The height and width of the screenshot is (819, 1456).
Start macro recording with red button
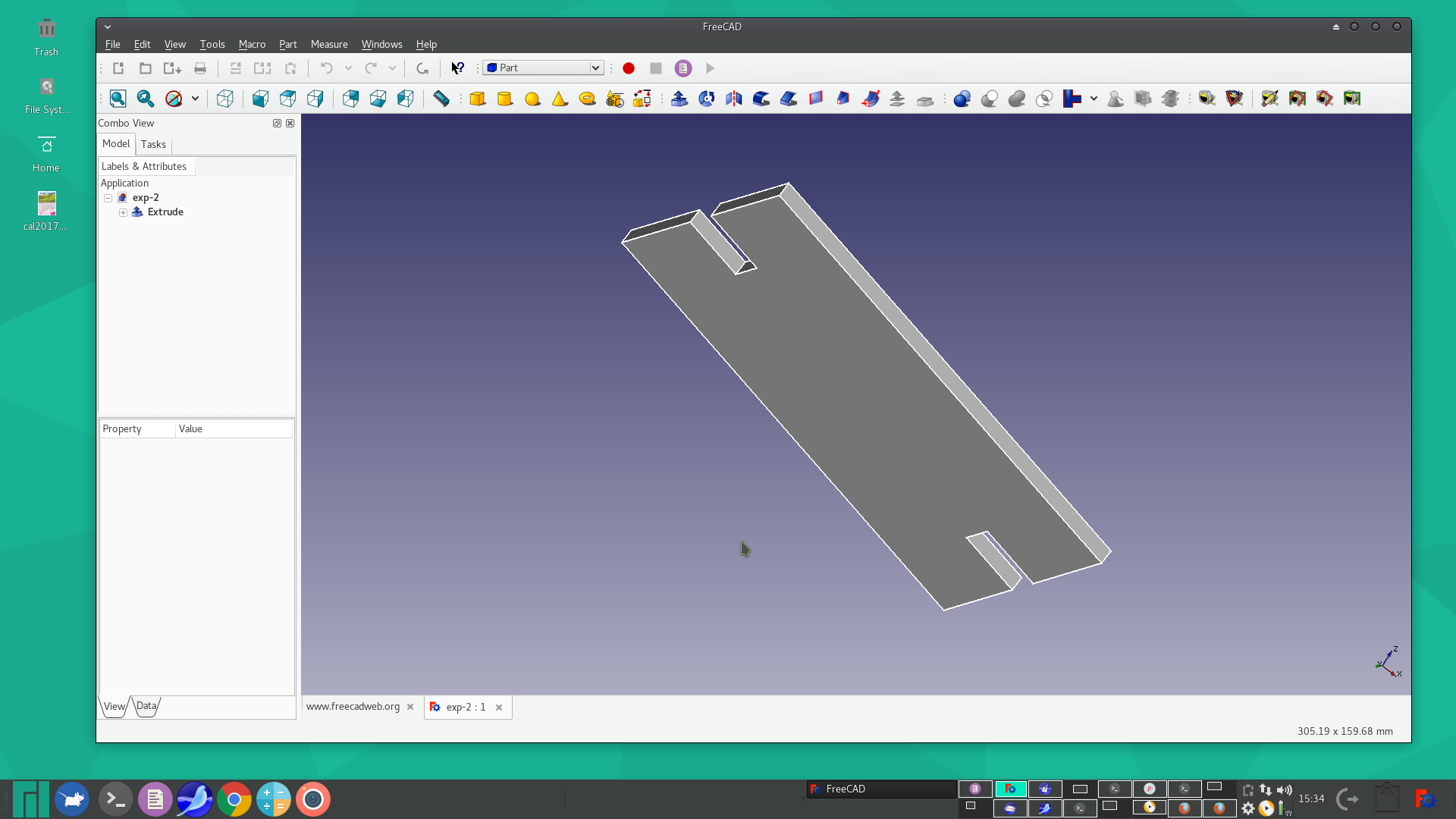coord(629,68)
